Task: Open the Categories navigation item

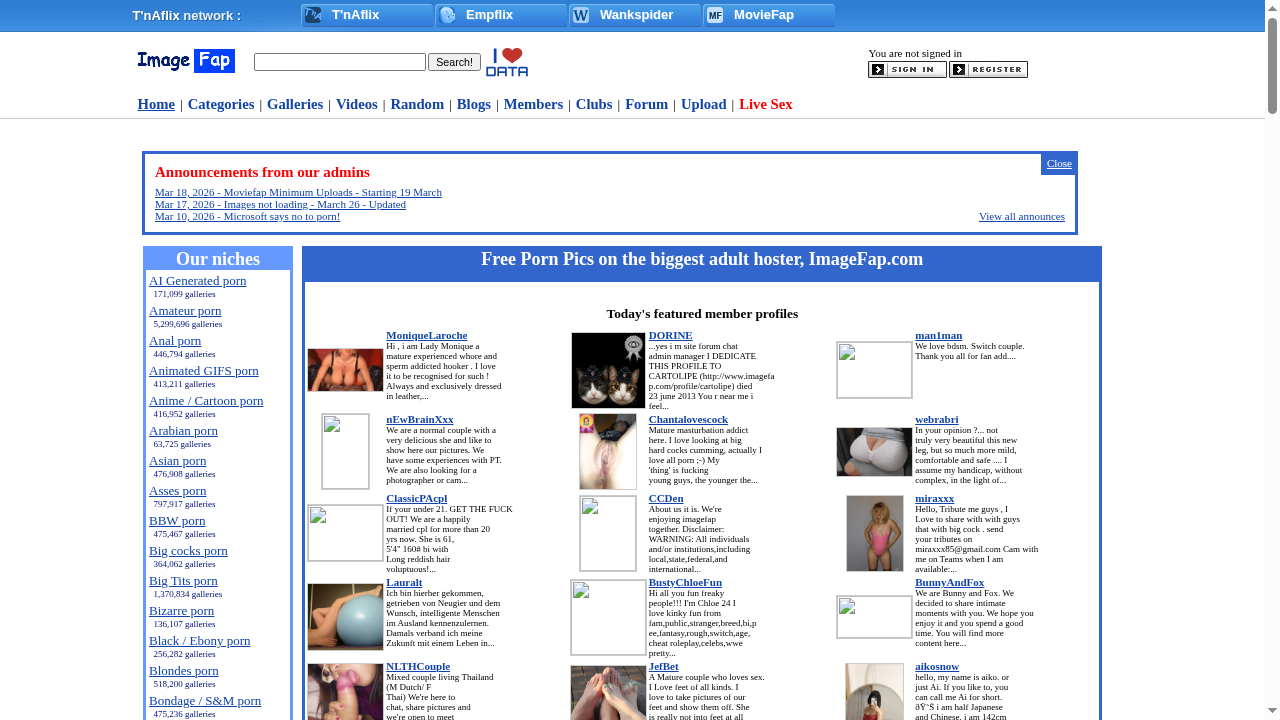Action: click(220, 104)
